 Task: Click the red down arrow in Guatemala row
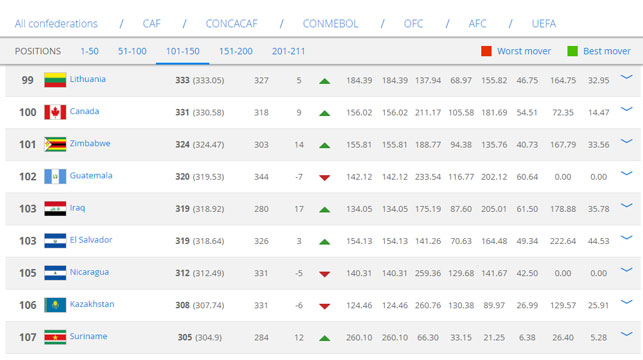click(324, 178)
